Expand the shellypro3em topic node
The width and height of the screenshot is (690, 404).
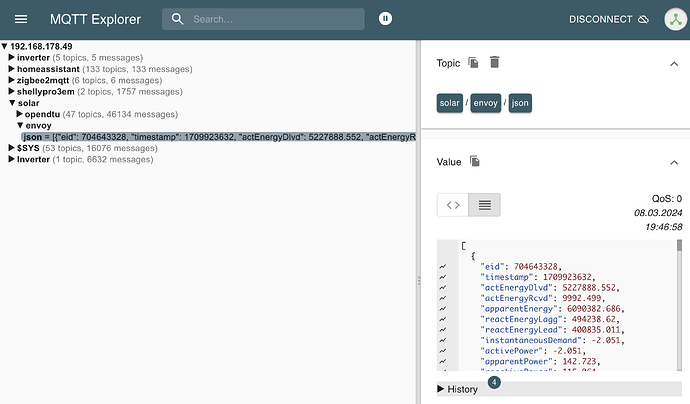coord(12,91)
